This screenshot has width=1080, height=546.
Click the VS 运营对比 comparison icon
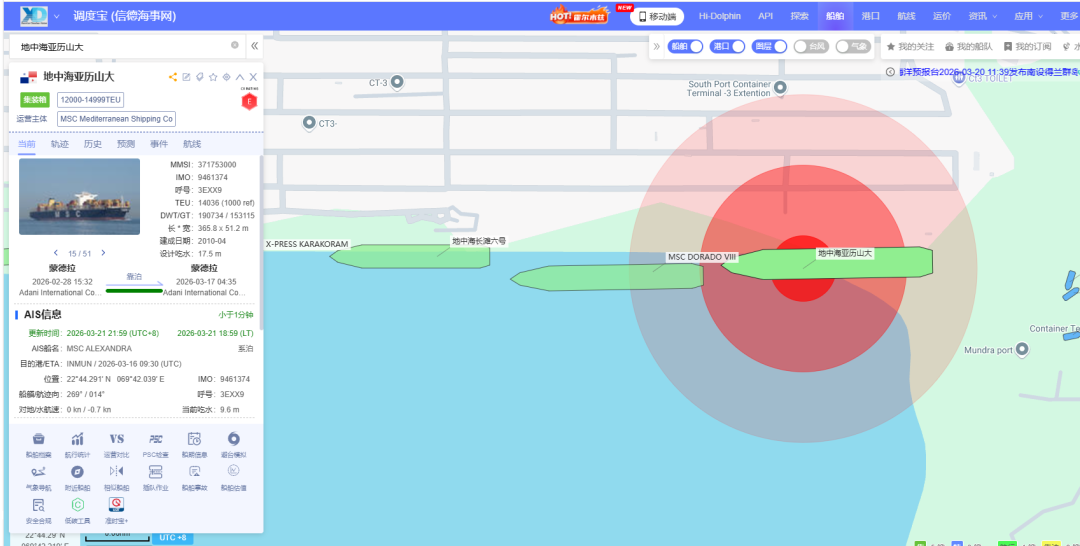(116, 440)
